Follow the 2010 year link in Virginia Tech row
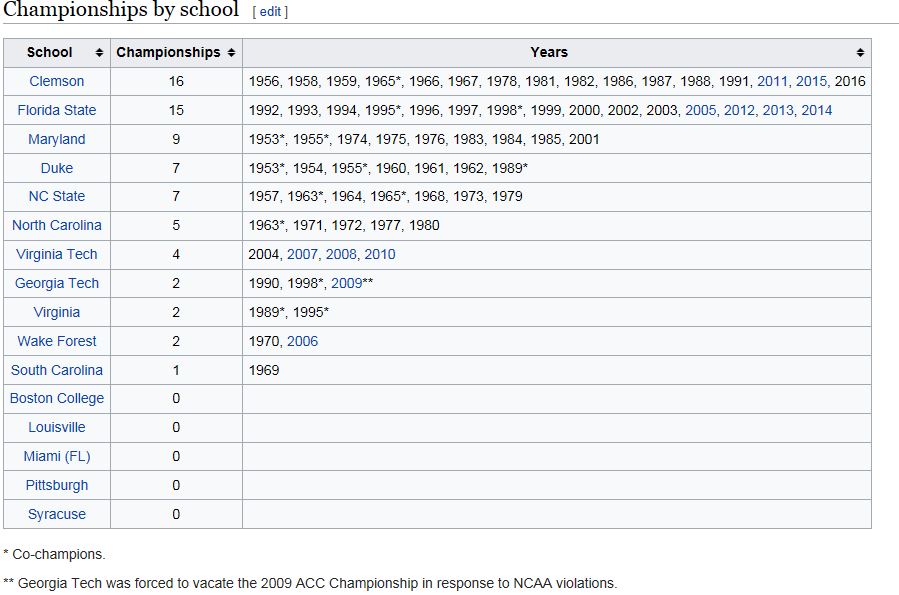Image resolution: width=899 pixels, height=595 pixels. [x=380, y=254]
